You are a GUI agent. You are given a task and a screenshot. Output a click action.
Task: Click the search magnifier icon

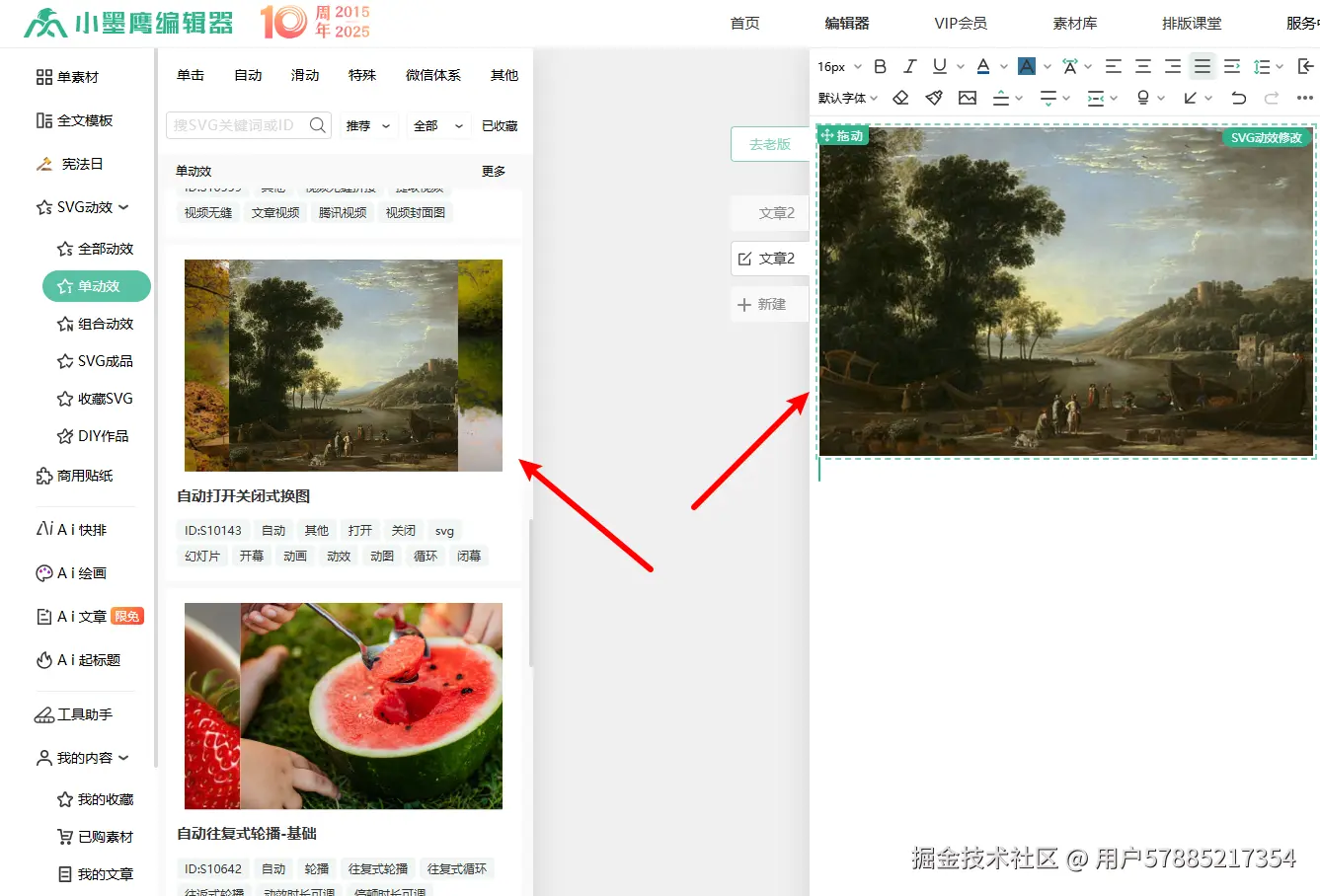point(317,125)
